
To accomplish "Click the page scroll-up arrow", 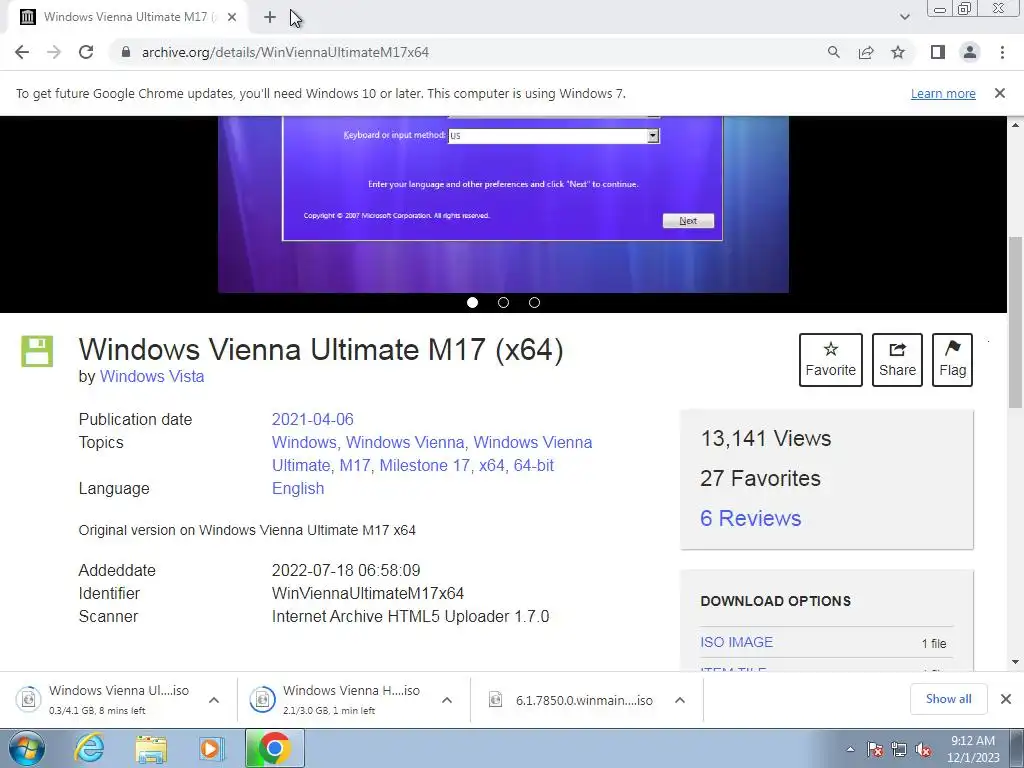I will pos(1015,125).
